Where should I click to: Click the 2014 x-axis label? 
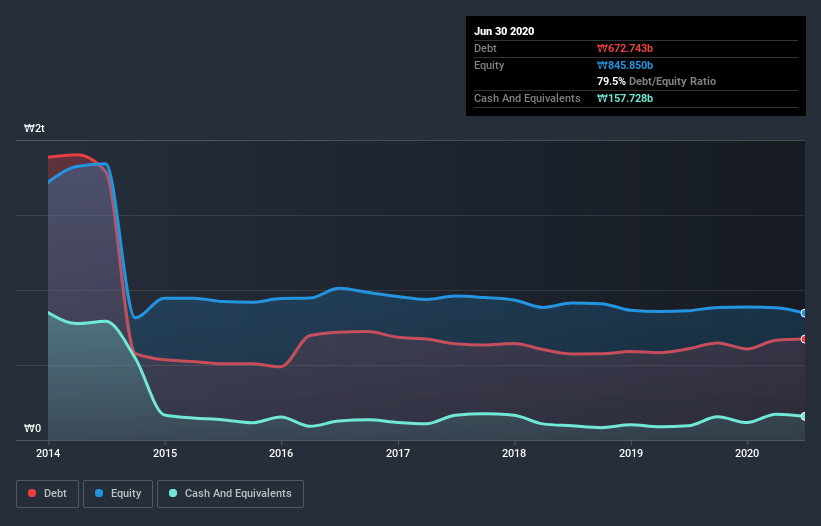[x=48, y=453]
